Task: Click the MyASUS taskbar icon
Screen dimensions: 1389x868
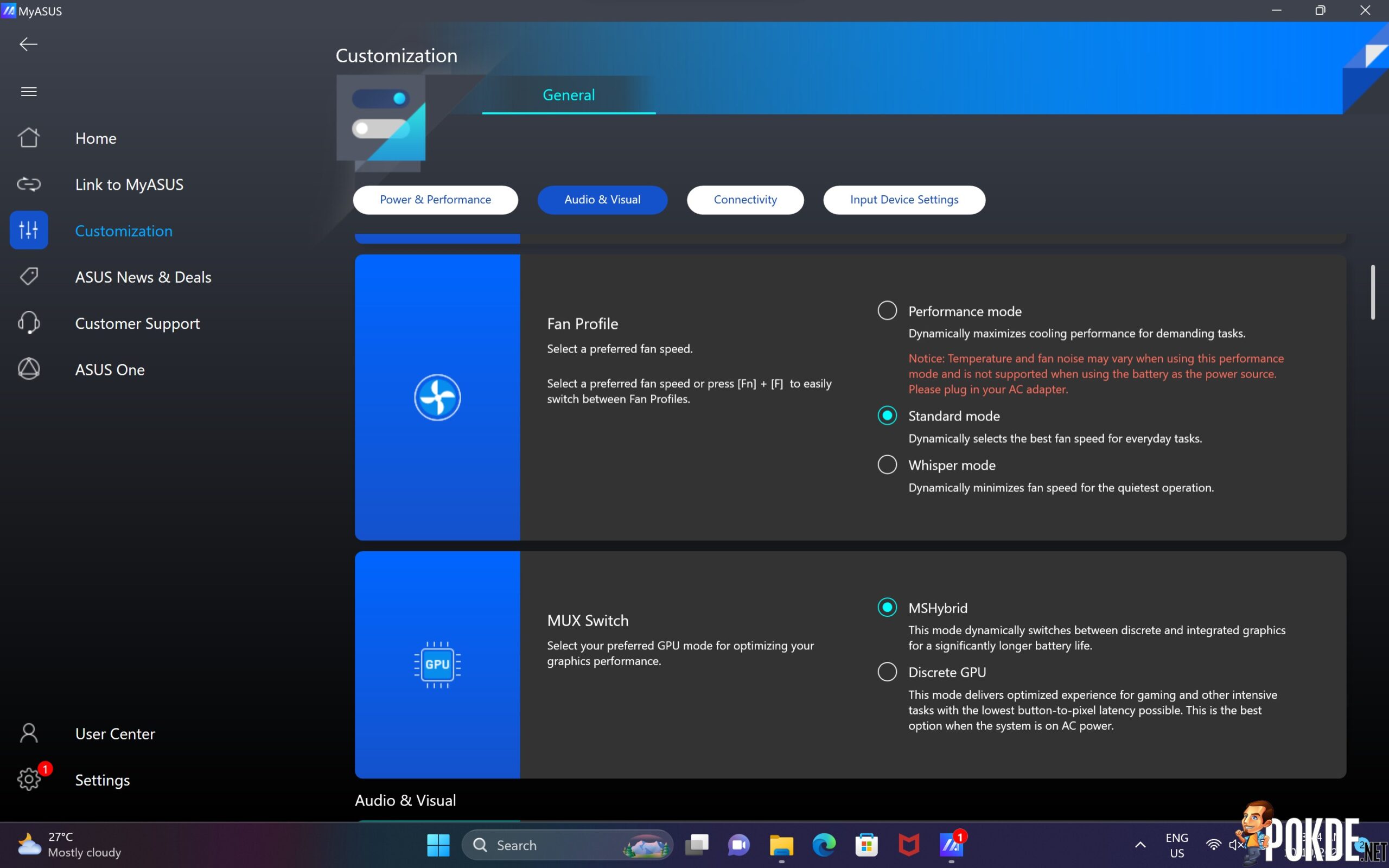Action: (951, 845)
